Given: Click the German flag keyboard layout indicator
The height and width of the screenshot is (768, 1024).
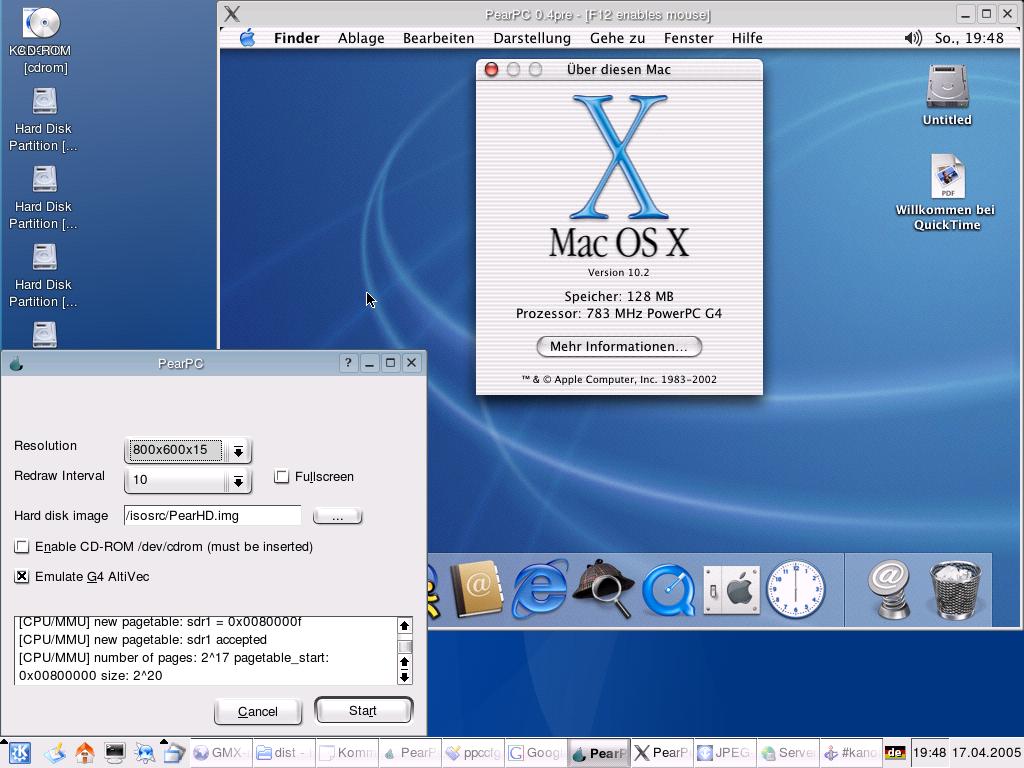Looking at the screenshot, I should (x=895, y=753).
